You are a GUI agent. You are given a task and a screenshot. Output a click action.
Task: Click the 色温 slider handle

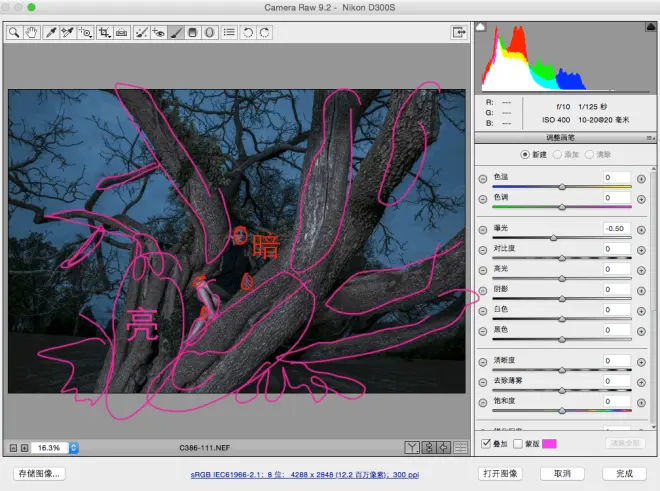[x=562, y=187]
